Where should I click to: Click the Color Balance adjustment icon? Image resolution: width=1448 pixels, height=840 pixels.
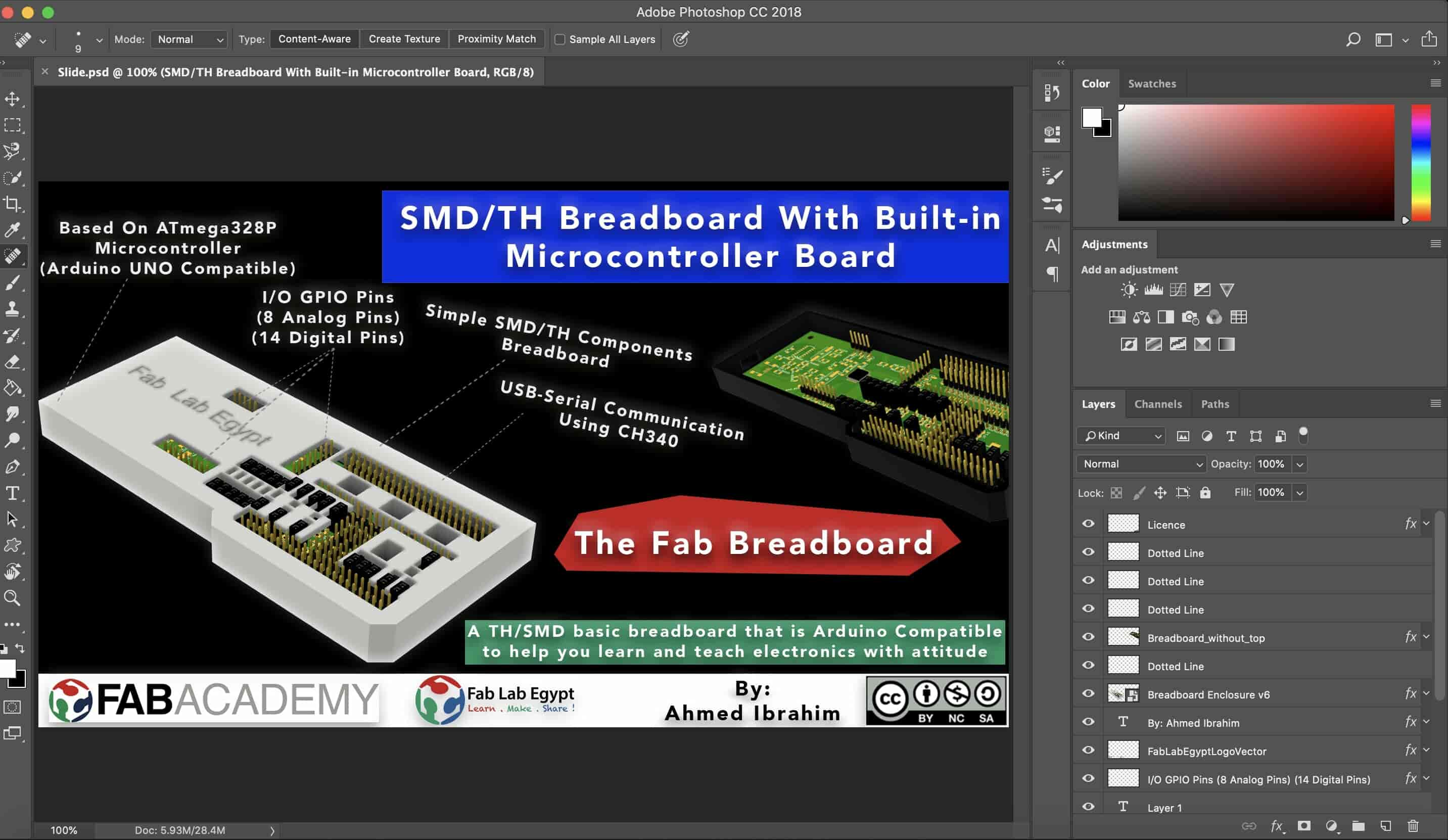pos(1141,317)
